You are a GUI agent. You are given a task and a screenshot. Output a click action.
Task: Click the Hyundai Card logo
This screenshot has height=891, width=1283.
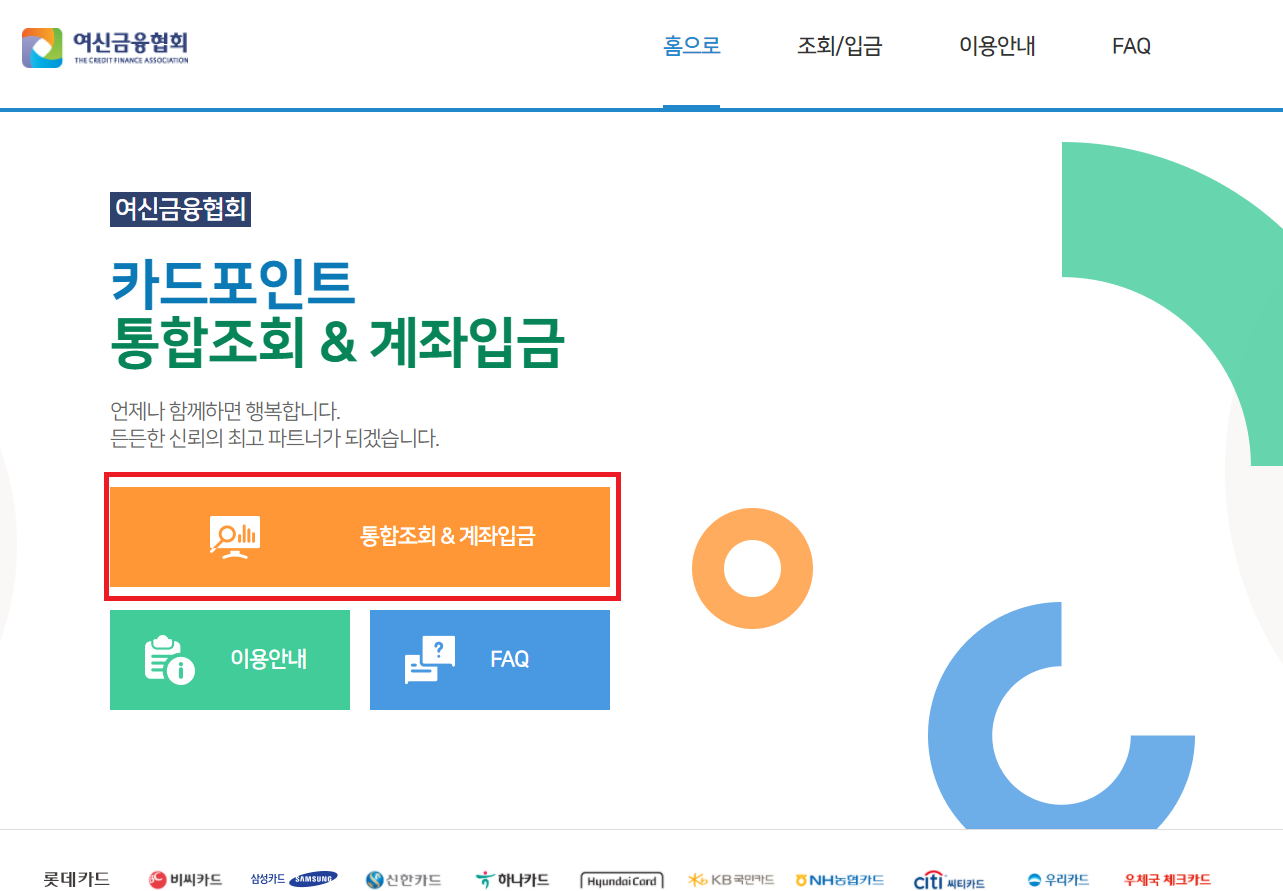click(622, 880)
